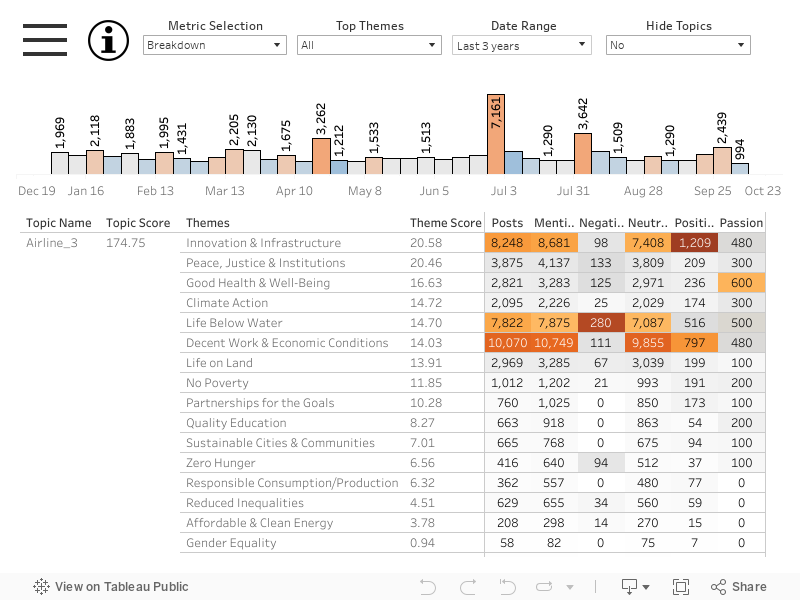Select Zero Hunger theme

[220, 463]
